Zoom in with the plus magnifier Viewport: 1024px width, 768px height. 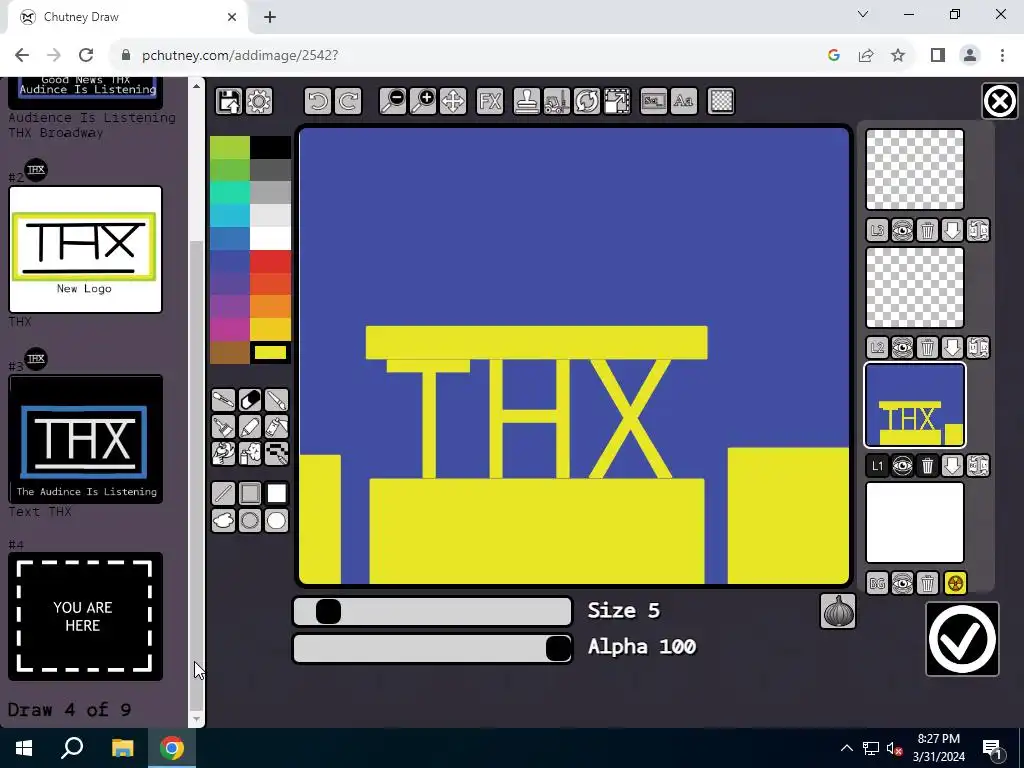423,101
